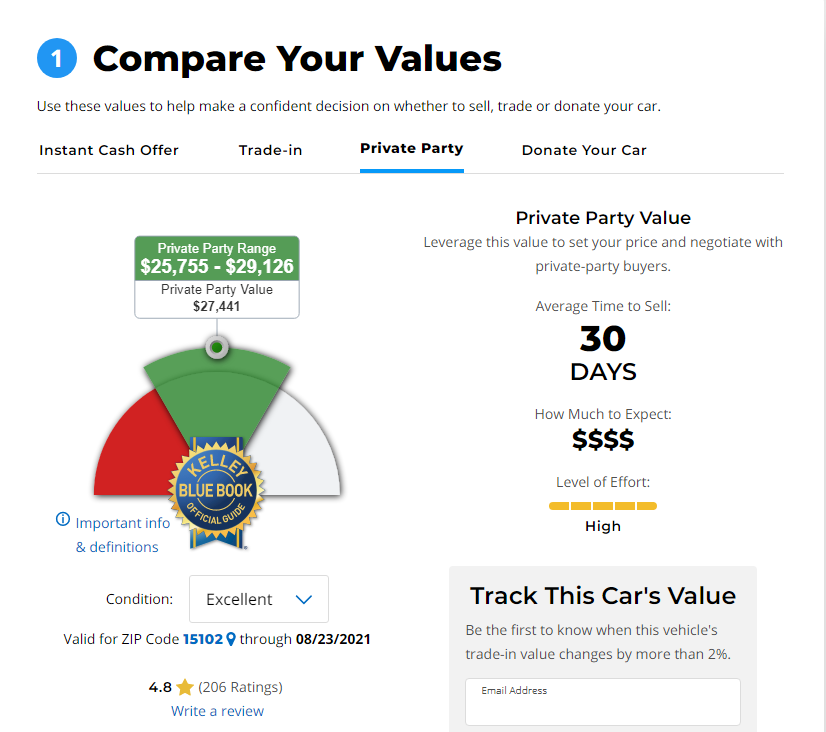Click the blue step number 1 circle

56,59
